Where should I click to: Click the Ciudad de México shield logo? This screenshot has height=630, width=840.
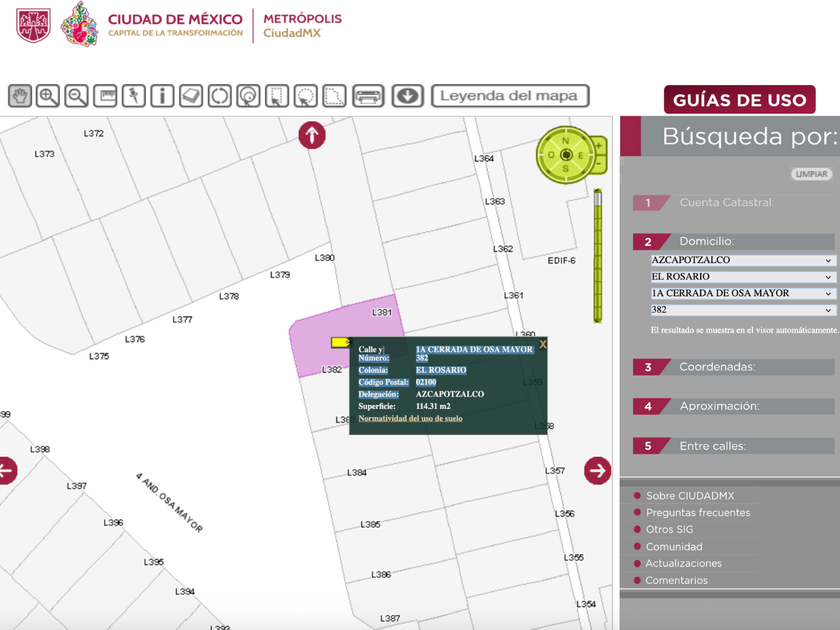pos(33,25)
